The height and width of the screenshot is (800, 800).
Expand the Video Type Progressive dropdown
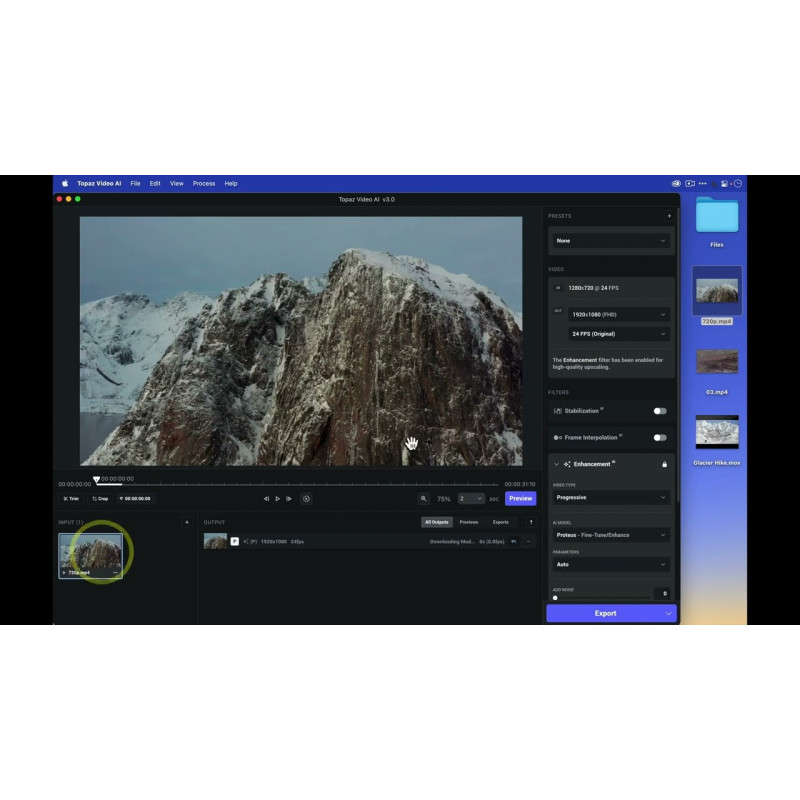pyautogui.click(x=611, y=497)
